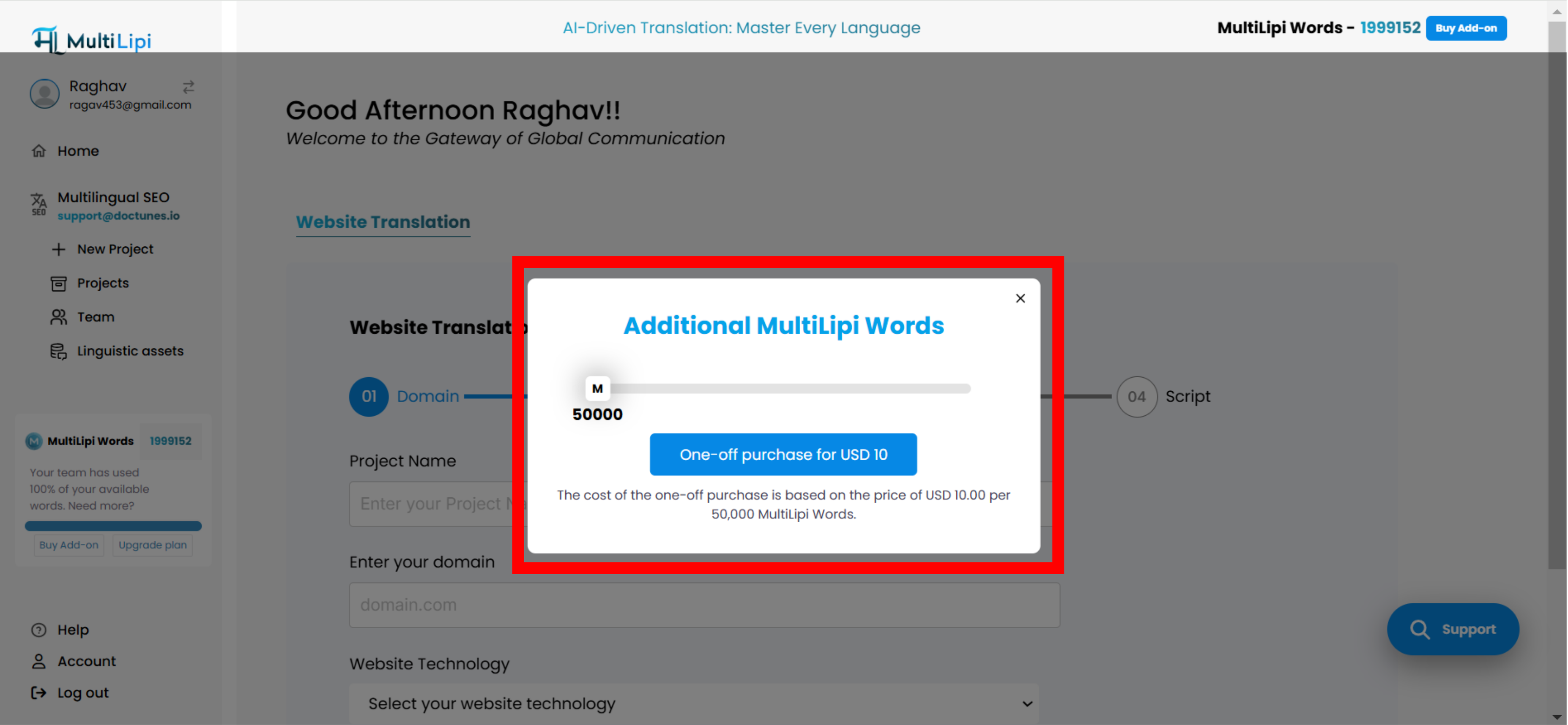This screenshot has width=1568, height=725.
Task: Click the Buy Add-on button in header
Action: (1466, 28)
